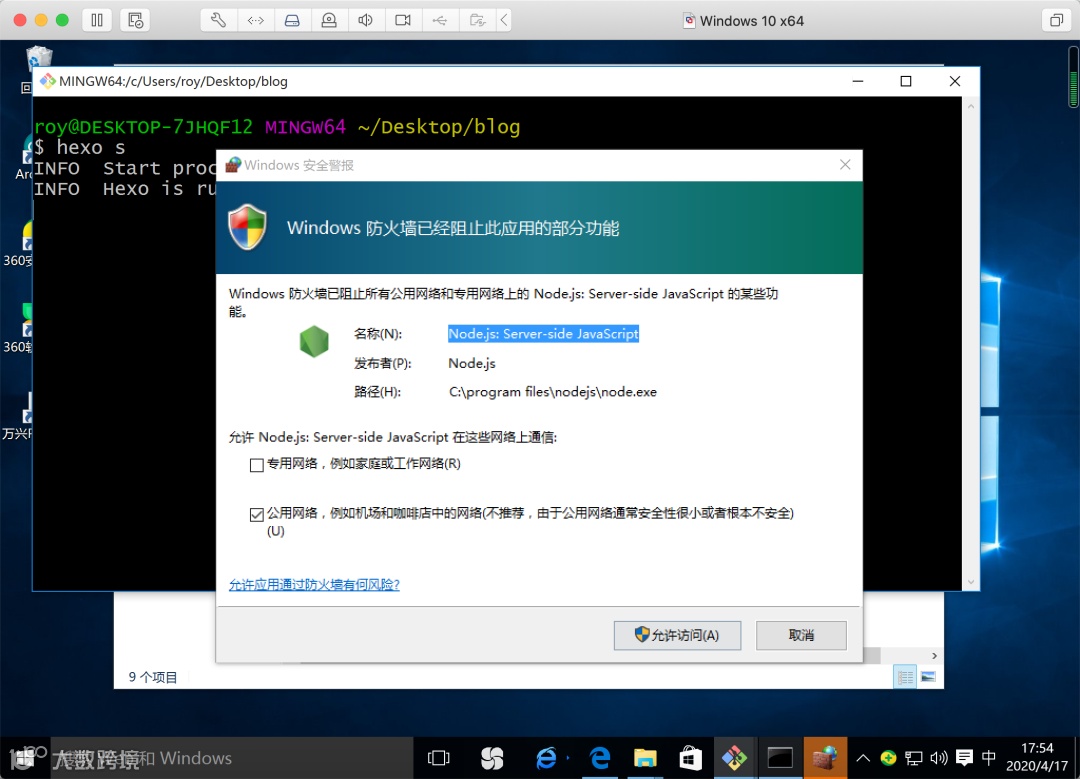Open the VM camera device icon
This screenshot has width=1080, height=779.
point(403,20)
